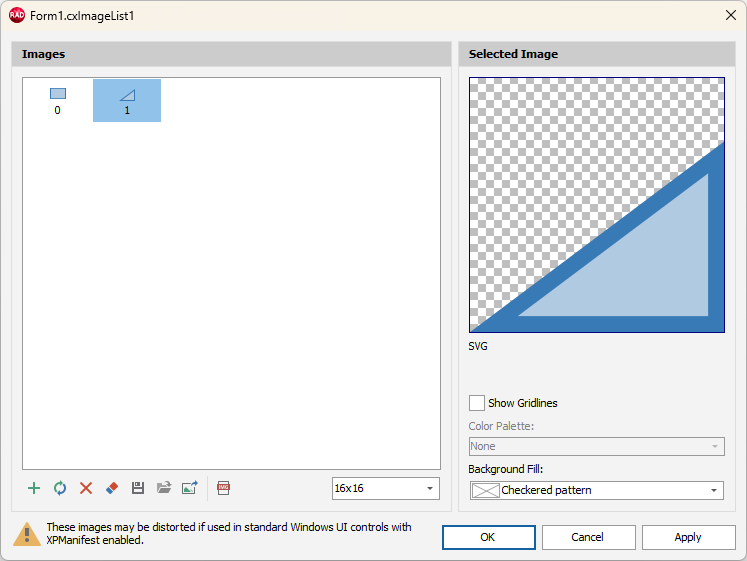Click the eraser Clear images icon
Image resolution: width=747 pixels, height=561 pixels.
[x=112, y=488]
